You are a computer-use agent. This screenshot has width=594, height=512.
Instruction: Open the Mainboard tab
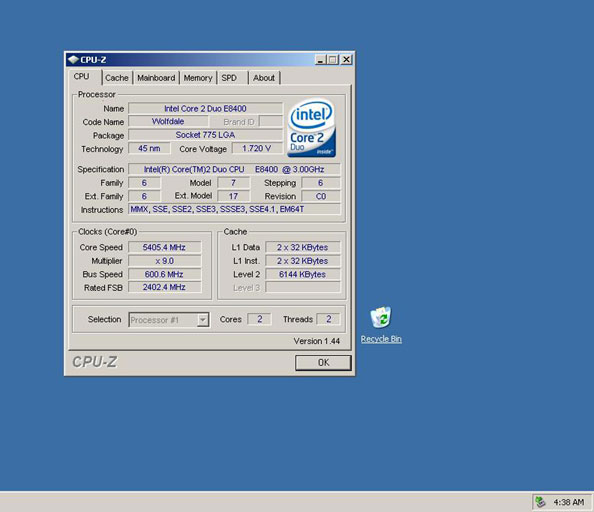pos(156,78)
